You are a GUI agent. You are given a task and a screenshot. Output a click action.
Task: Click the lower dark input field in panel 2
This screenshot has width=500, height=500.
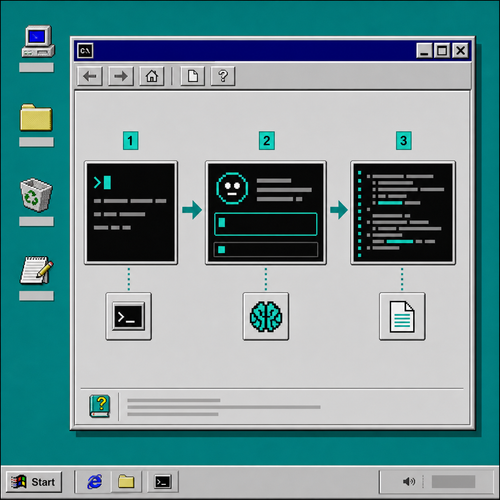[x=266, y=249]
